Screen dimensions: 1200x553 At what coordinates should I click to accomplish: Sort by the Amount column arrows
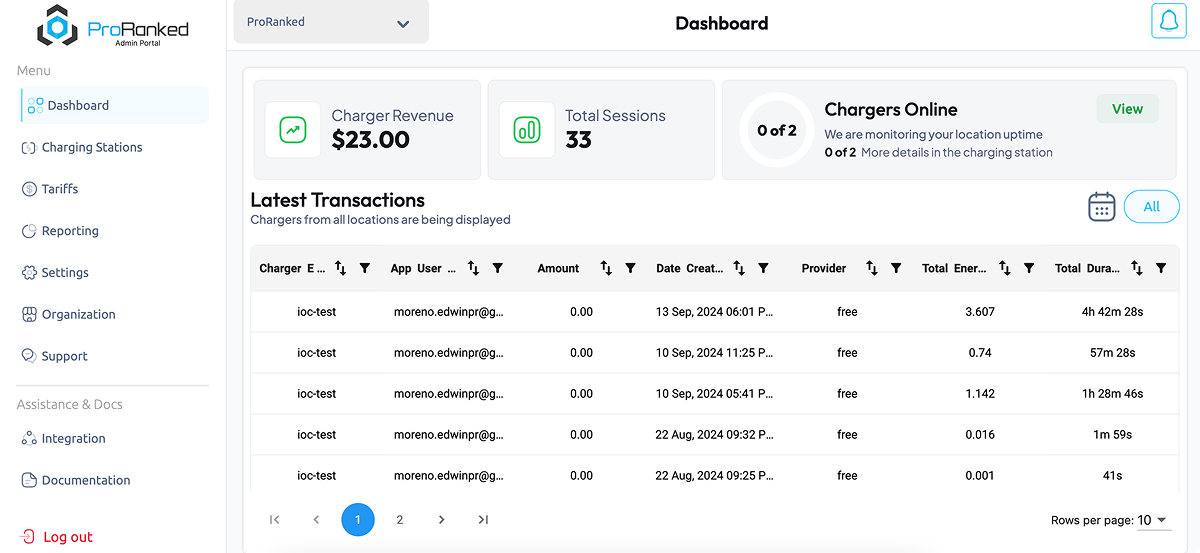click(x=606, y=268)
